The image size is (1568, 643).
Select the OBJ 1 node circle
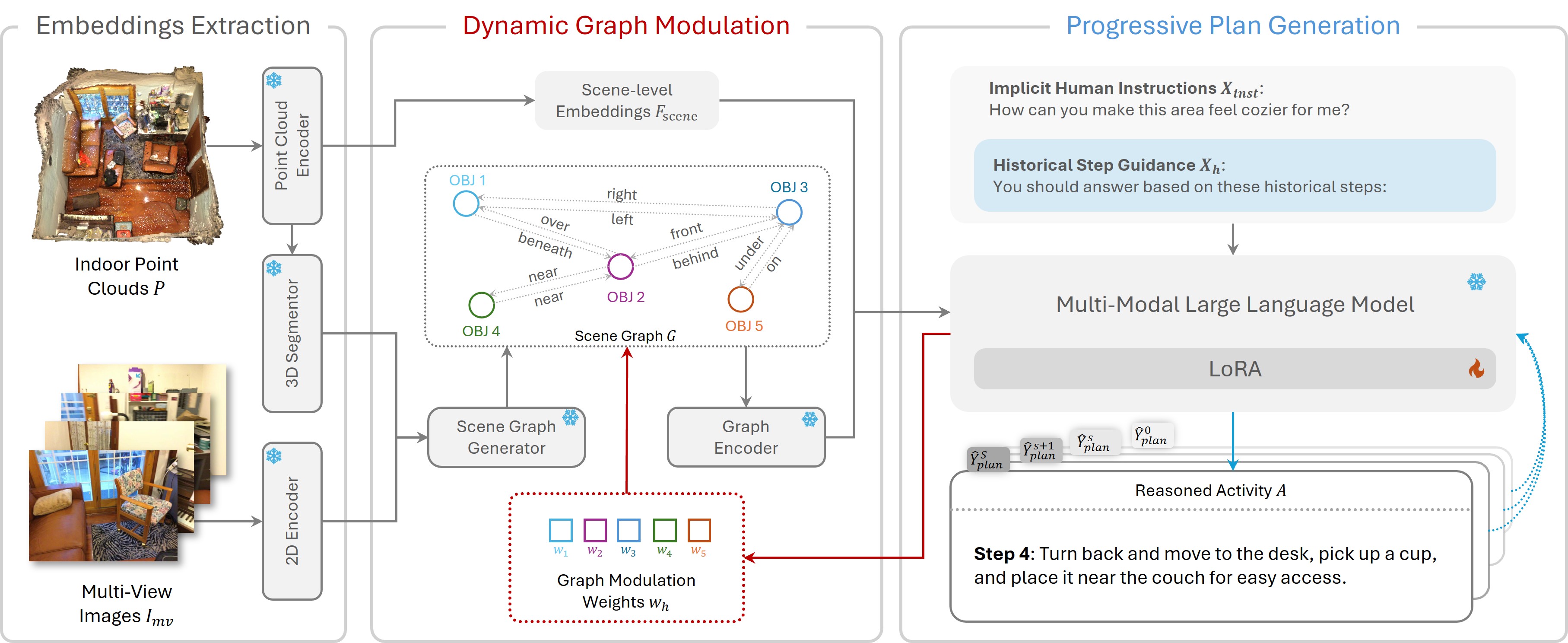(466, 204)
